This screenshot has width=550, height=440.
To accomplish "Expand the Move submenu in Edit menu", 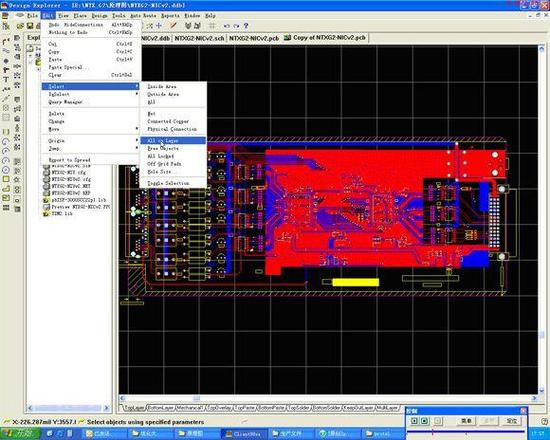I will (90, 129).
